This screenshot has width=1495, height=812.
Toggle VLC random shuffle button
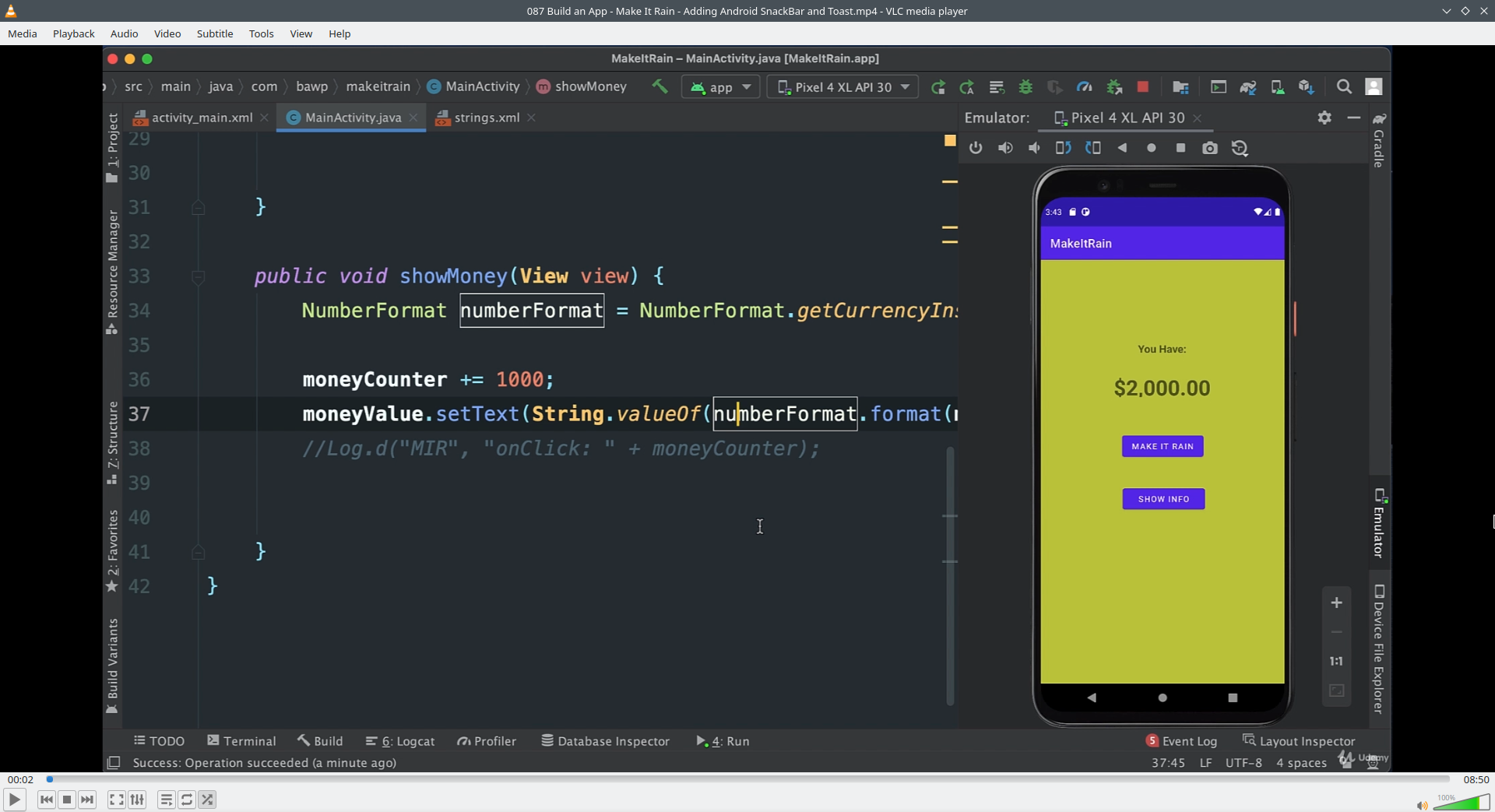[207, 800]
